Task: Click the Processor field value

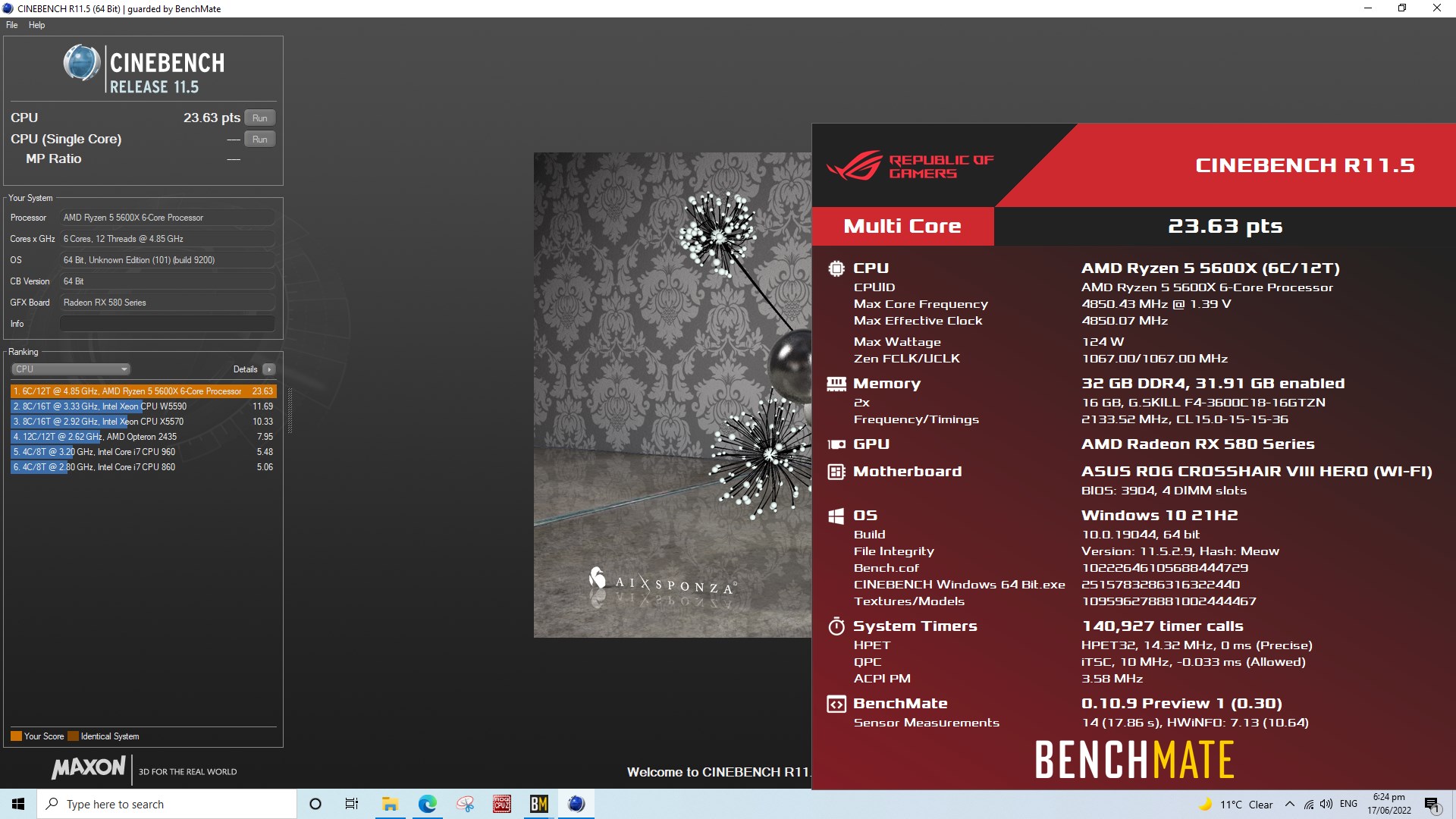Action: 167,218
